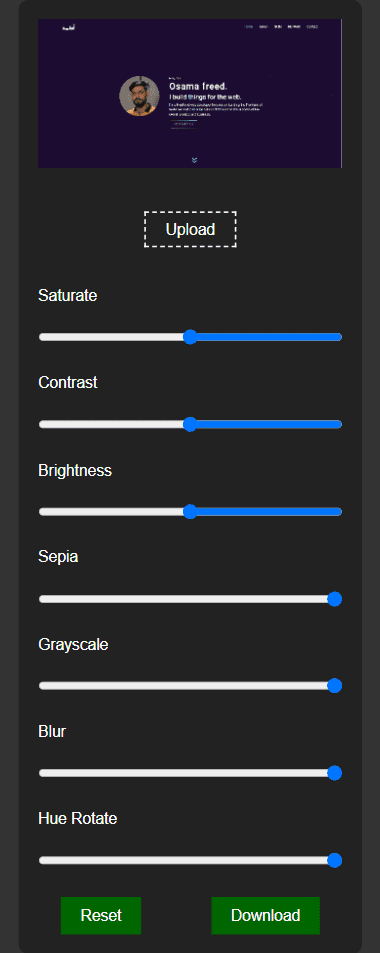This screenshot has width=380, height=953.
Task: Click the Brightness slider handle
Action: [190, 512]
